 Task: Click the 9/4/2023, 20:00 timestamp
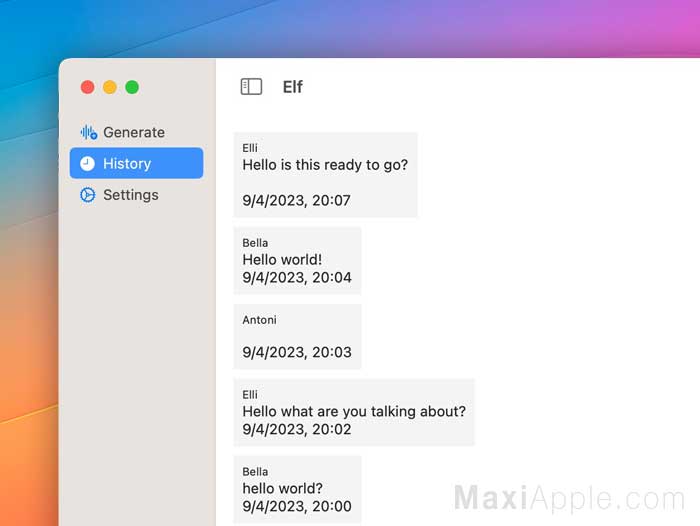pyautogui.click(x=297, y=506)
